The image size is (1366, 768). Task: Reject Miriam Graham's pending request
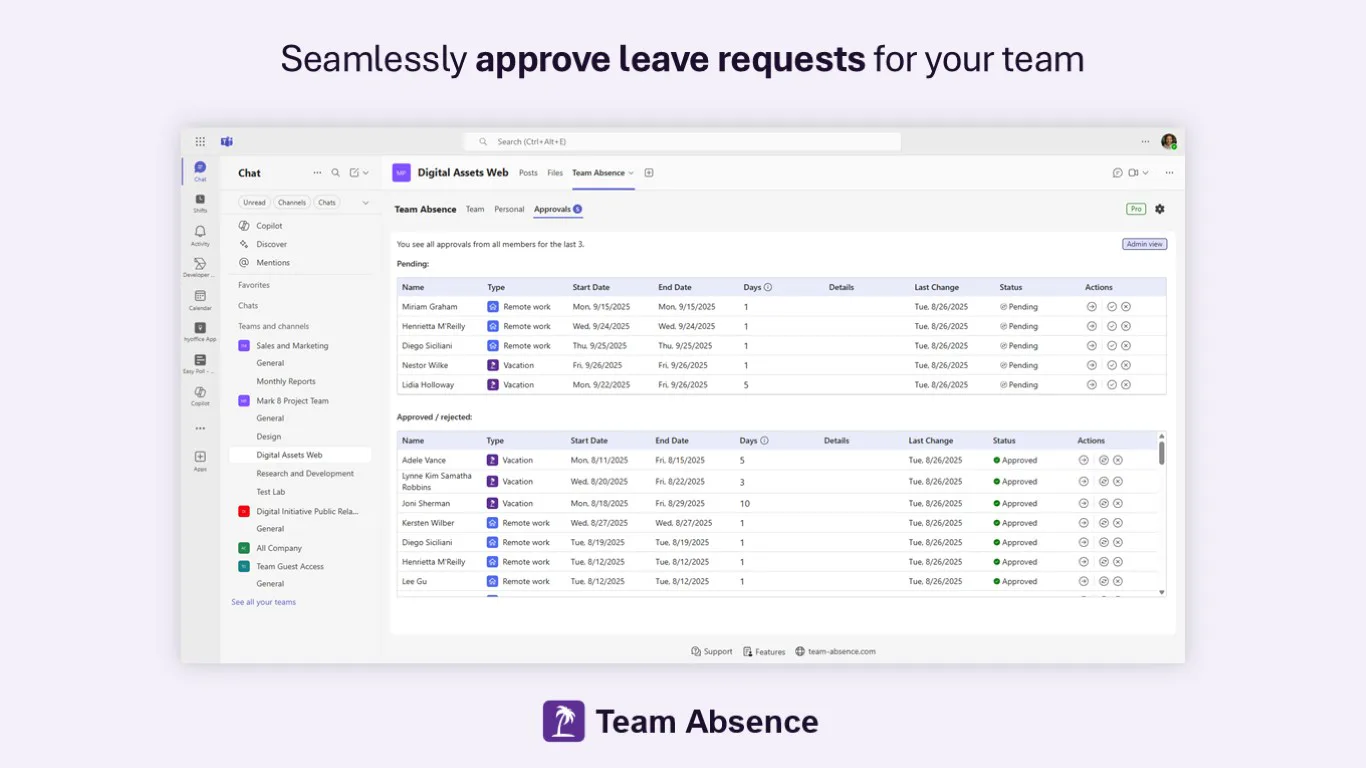(x=1126, y=307)
